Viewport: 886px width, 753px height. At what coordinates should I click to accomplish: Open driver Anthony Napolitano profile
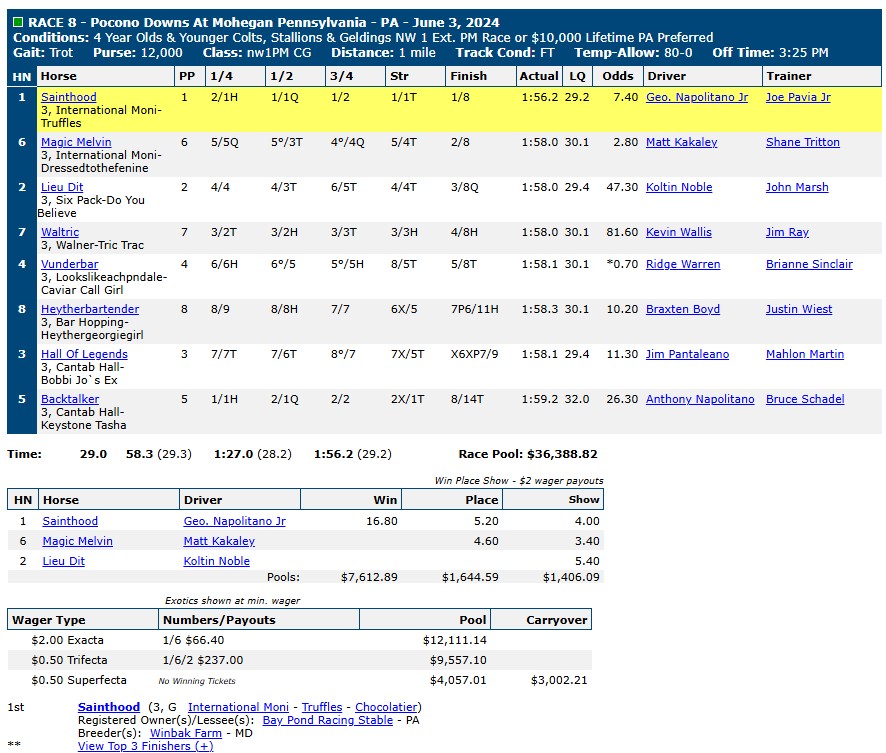(700, 399)
